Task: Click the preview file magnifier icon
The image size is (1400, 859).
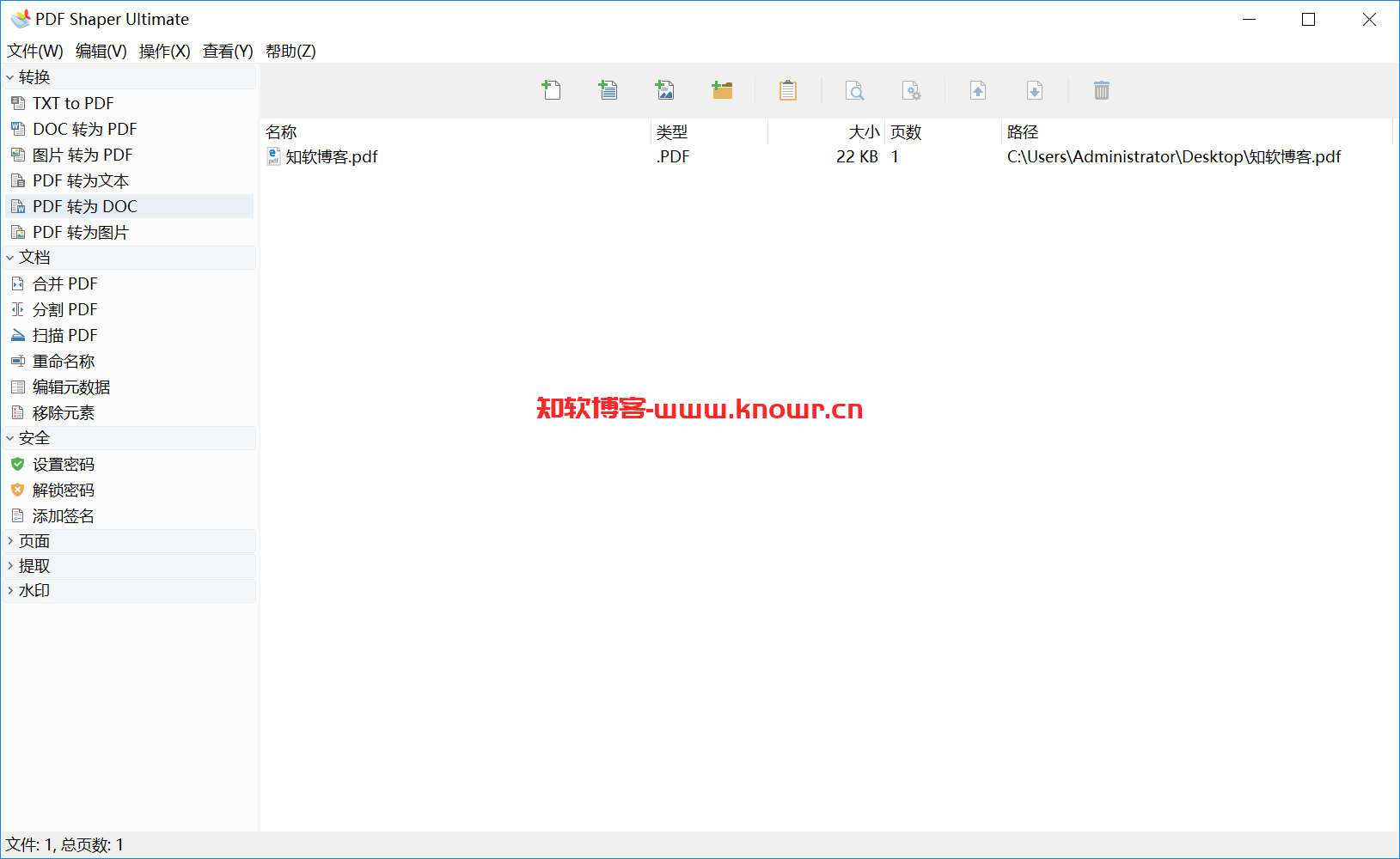Action: [854, 90]
